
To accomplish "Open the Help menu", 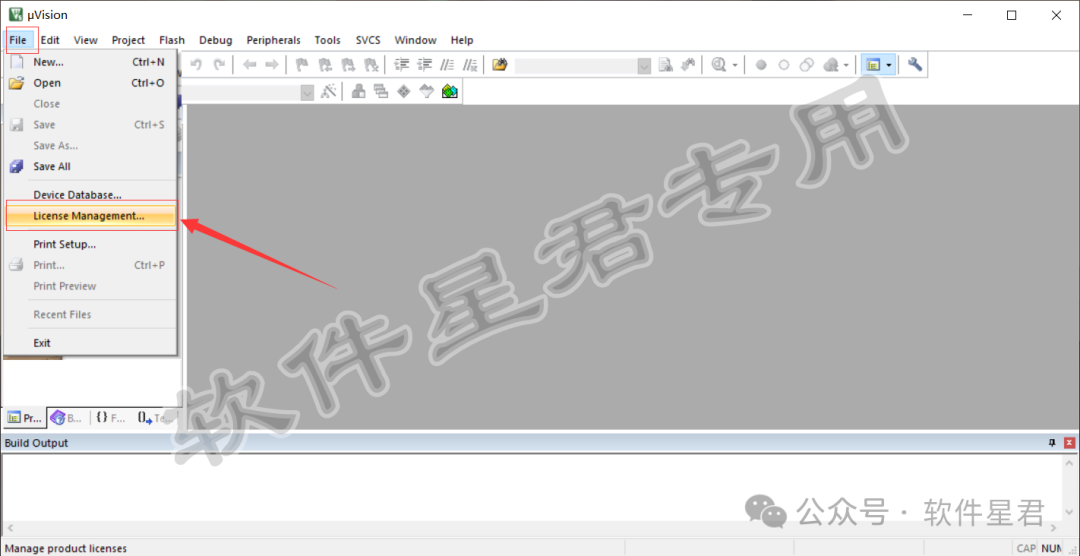I will (x=462, y=40).
